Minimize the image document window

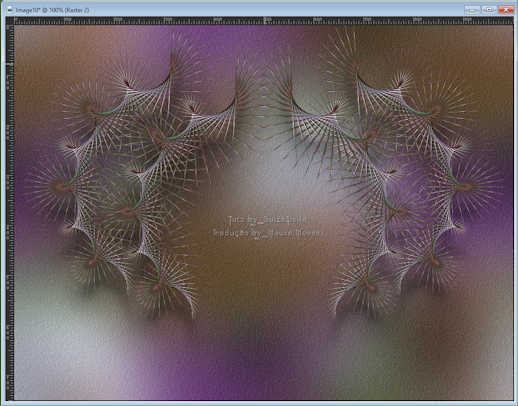click(472, 10)
